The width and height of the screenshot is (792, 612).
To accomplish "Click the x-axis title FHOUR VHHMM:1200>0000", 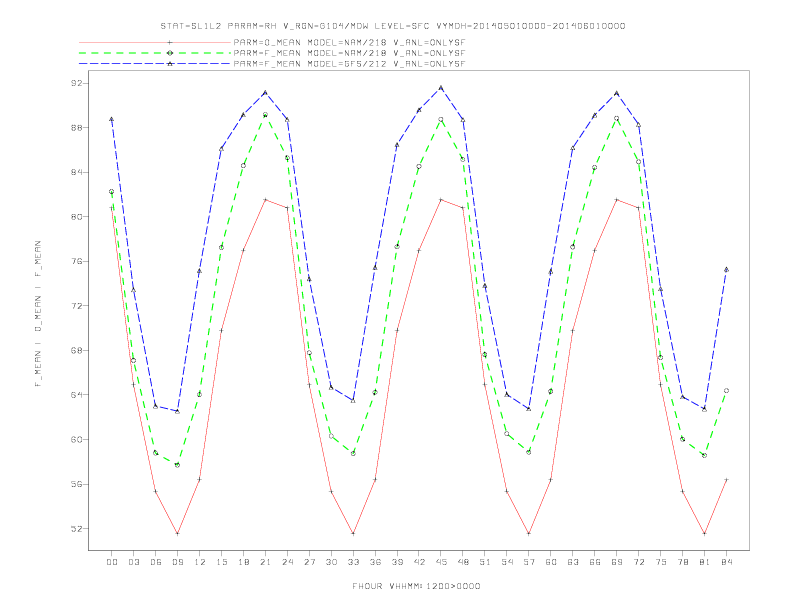I will pyautogui.click(x=416, y=586).
